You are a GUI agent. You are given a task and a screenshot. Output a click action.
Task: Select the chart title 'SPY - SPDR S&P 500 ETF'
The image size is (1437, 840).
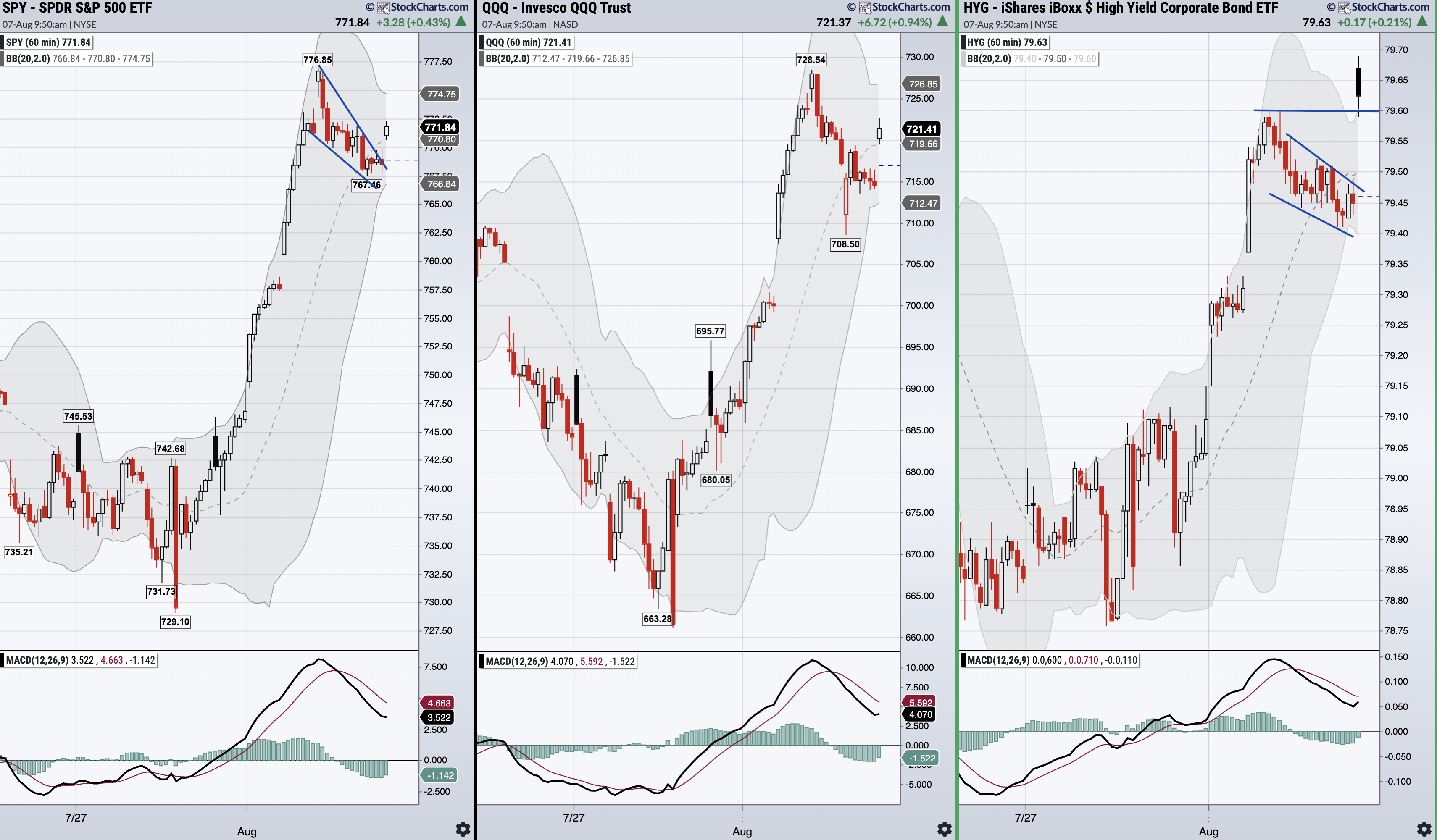tap(78, 8)
